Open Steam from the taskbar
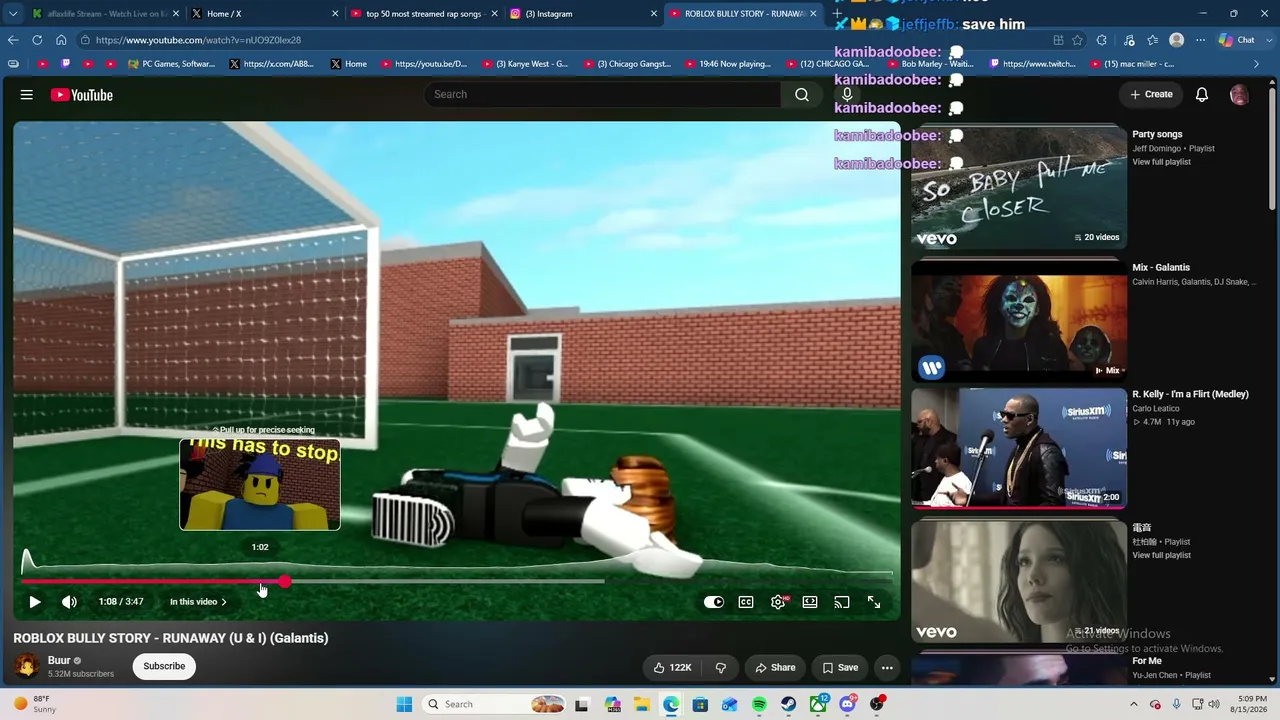Image resolution: width=1280 pixels, height=720 pixels. (x=789, y=704)
